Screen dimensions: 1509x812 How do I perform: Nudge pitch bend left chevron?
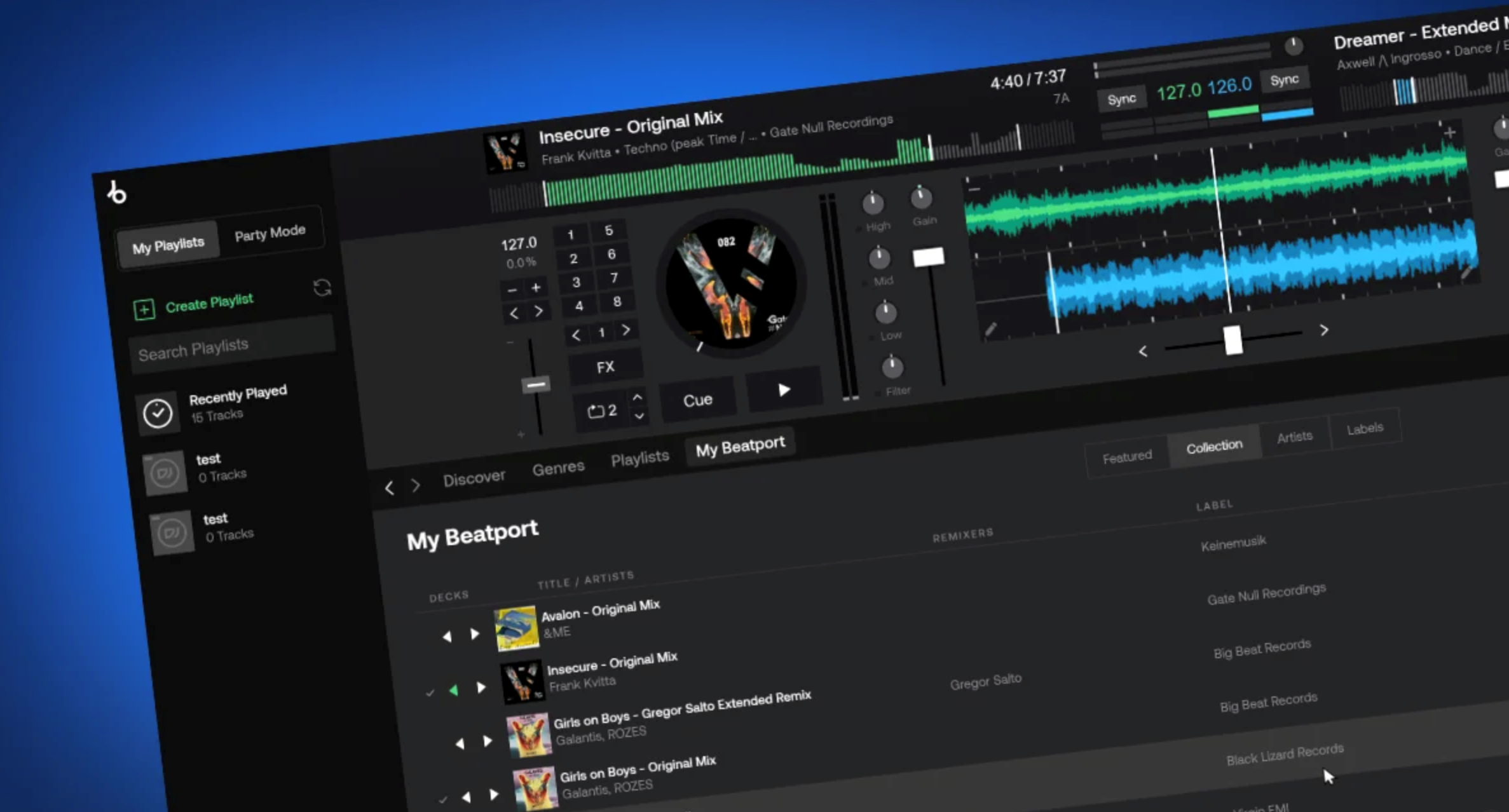point(514,313)
